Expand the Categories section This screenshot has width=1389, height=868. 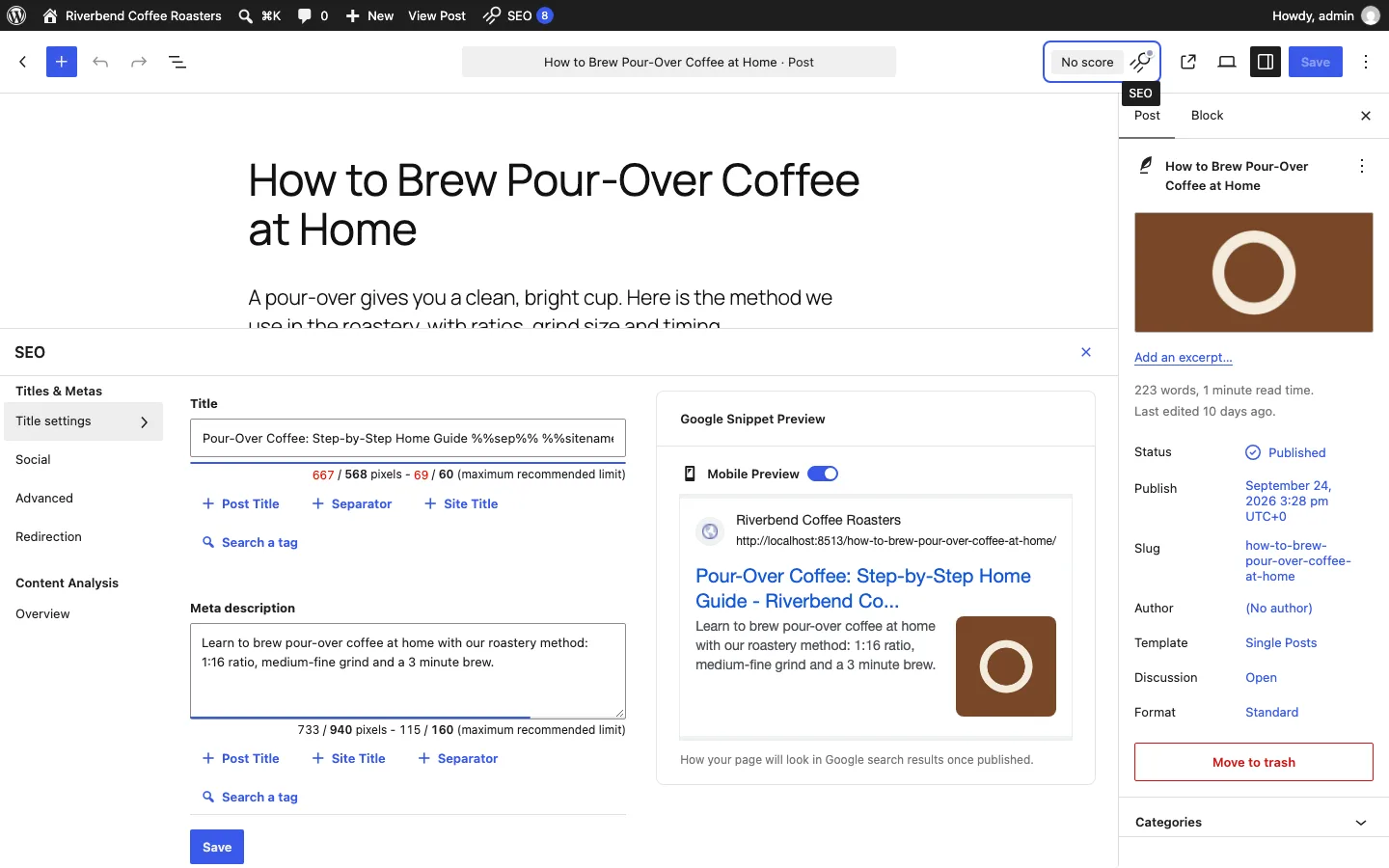click(x=1254, y=823)
